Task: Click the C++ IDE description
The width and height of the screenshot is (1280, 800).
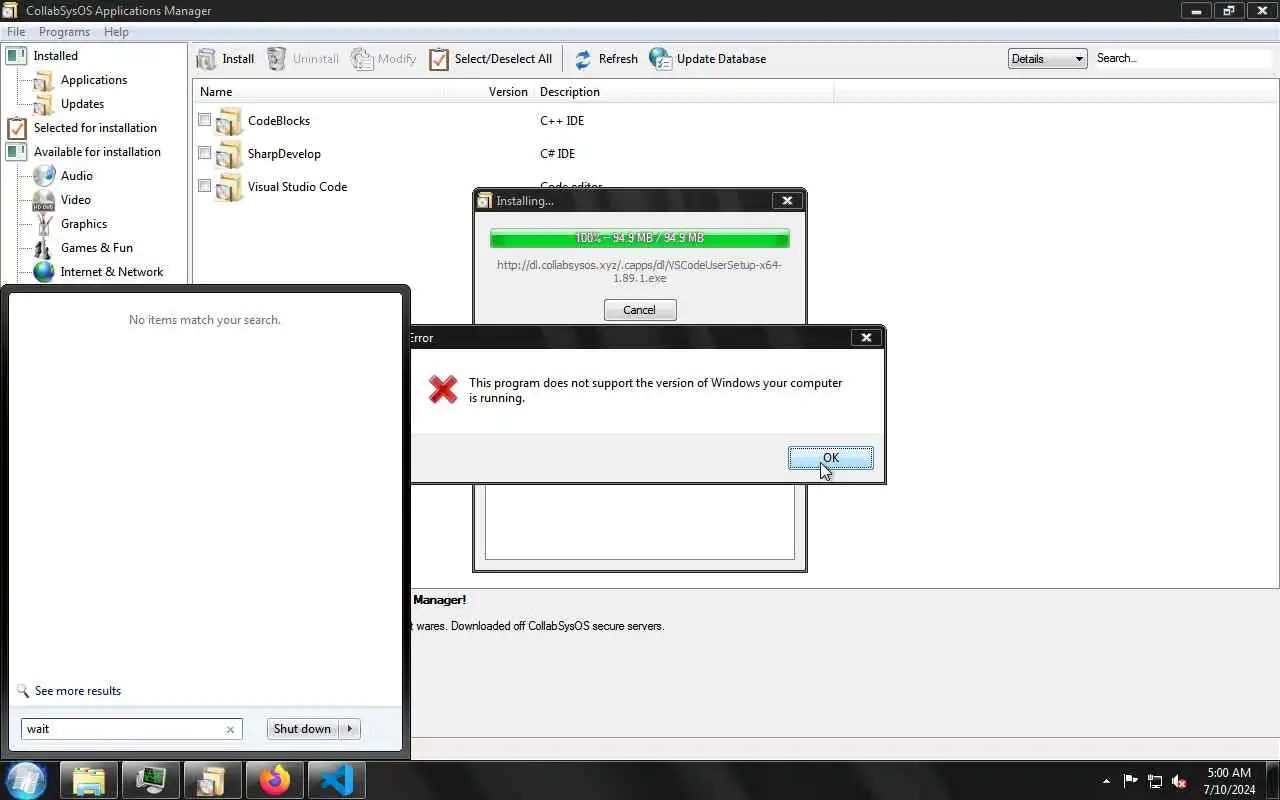Action: pyautogui.click(x=562, y=121)
